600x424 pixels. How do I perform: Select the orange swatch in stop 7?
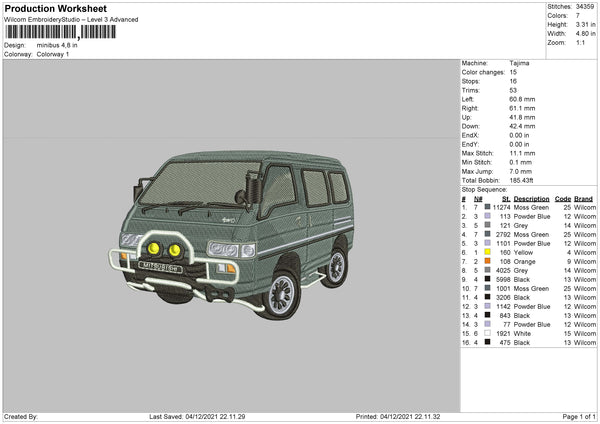tap(487, 261)
